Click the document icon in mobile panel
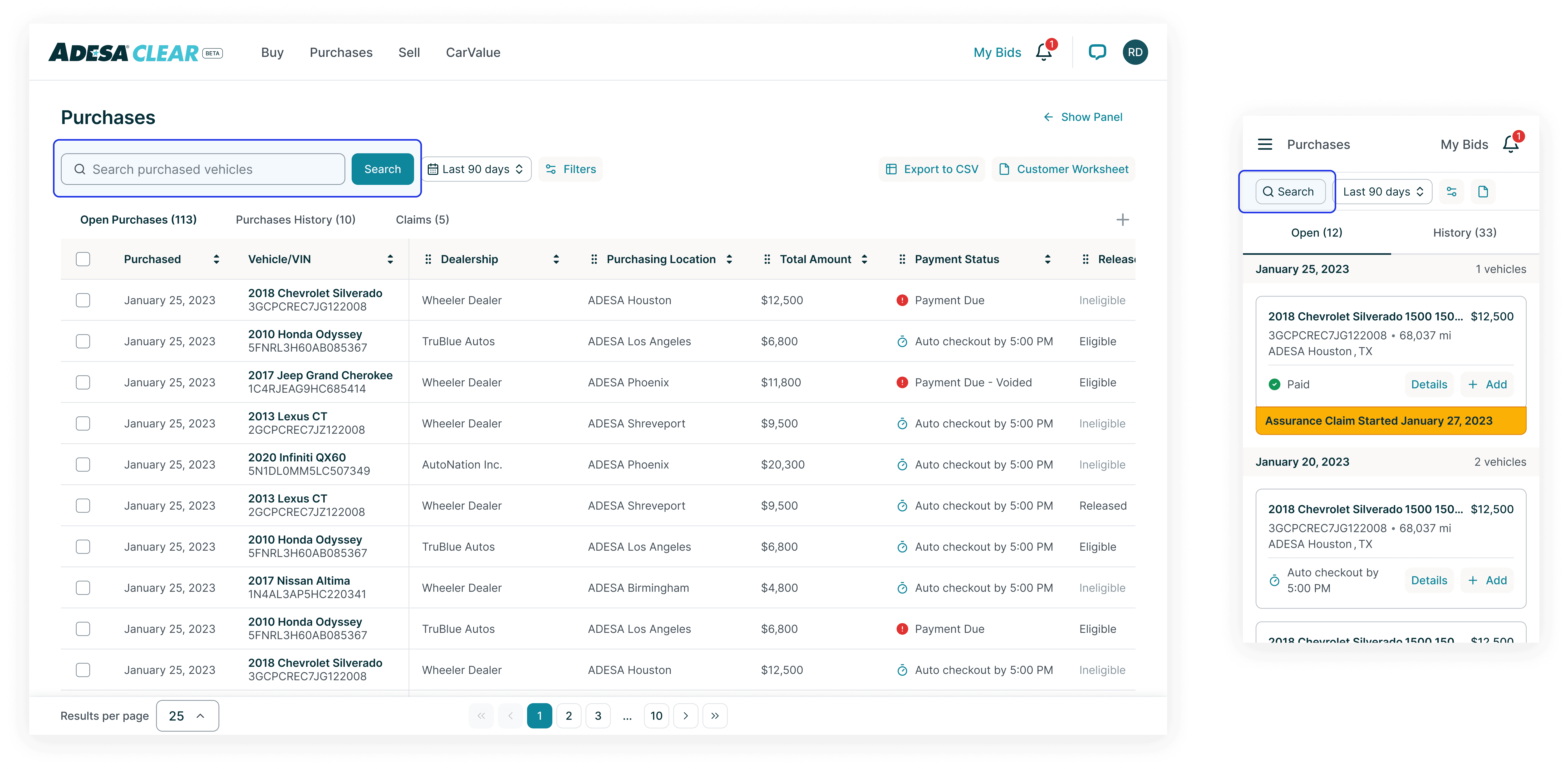The height and width of the screenshot is (769, 1568). [x=1483, y=192]
